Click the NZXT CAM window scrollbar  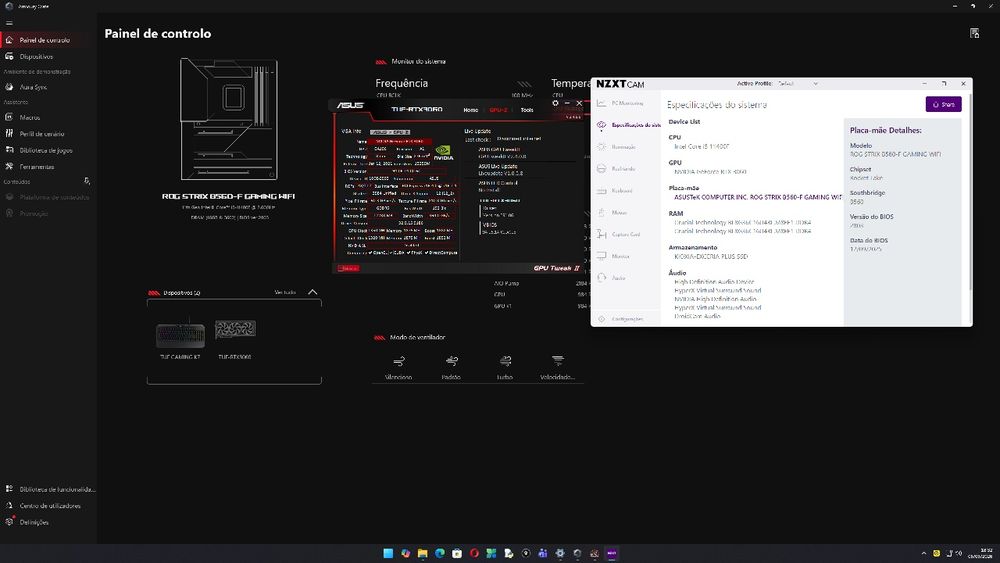pos(969,191)
